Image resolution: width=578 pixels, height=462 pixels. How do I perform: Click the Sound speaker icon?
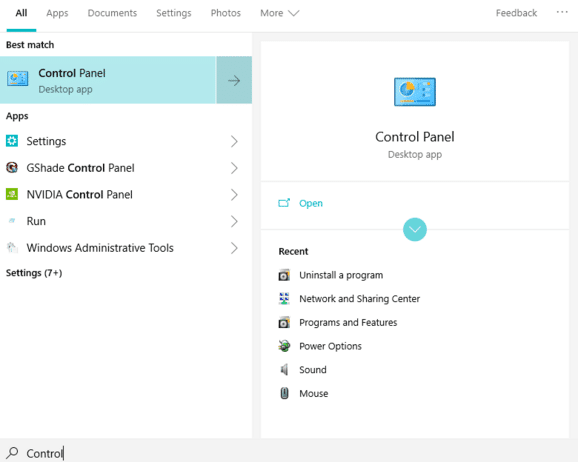(284, 369)
